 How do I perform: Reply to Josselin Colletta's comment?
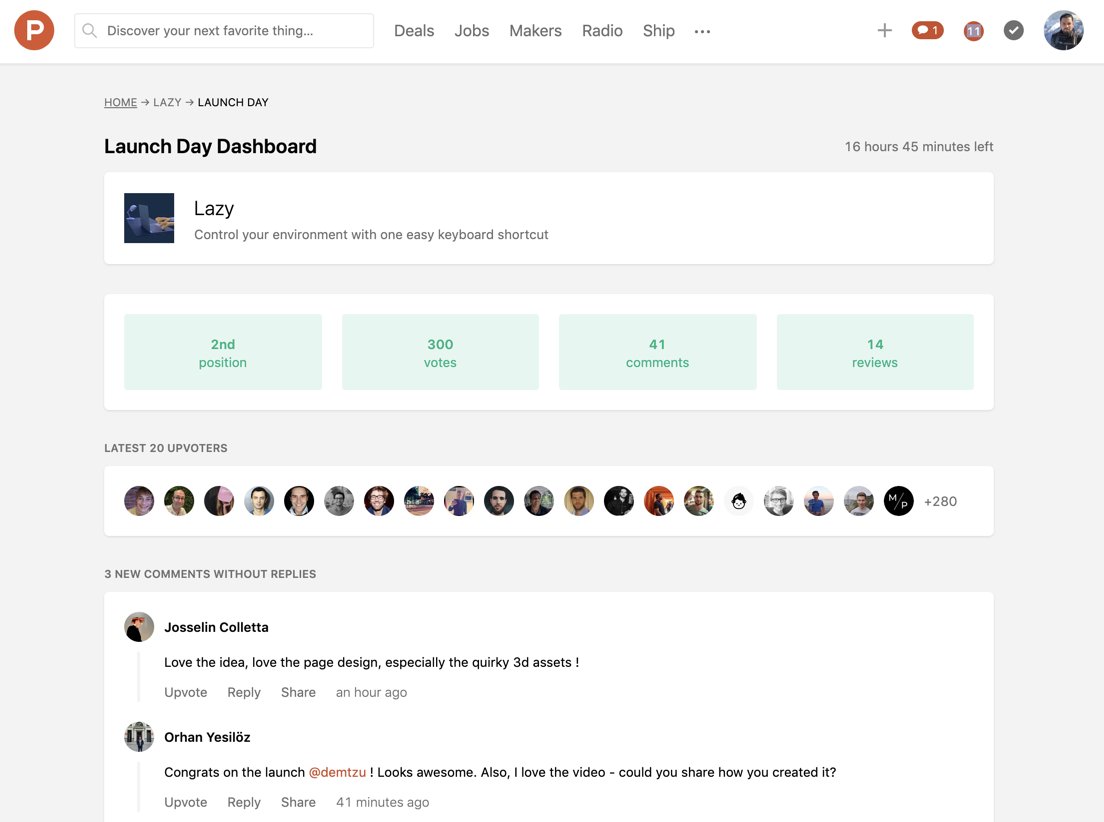coord(244,692)
